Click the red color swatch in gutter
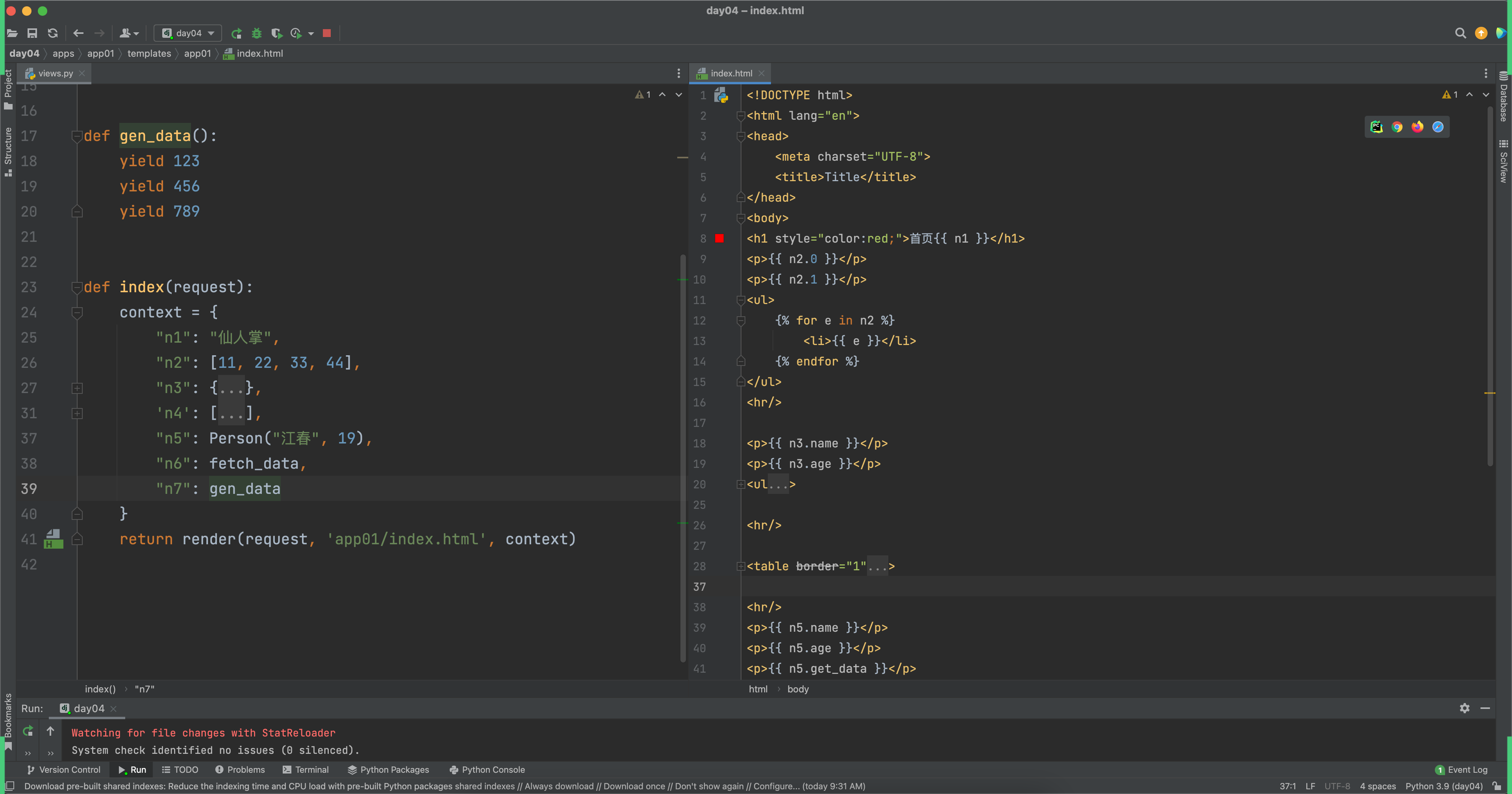The image size is (1512, 794). pyautogui.click(x=719, y=238)
